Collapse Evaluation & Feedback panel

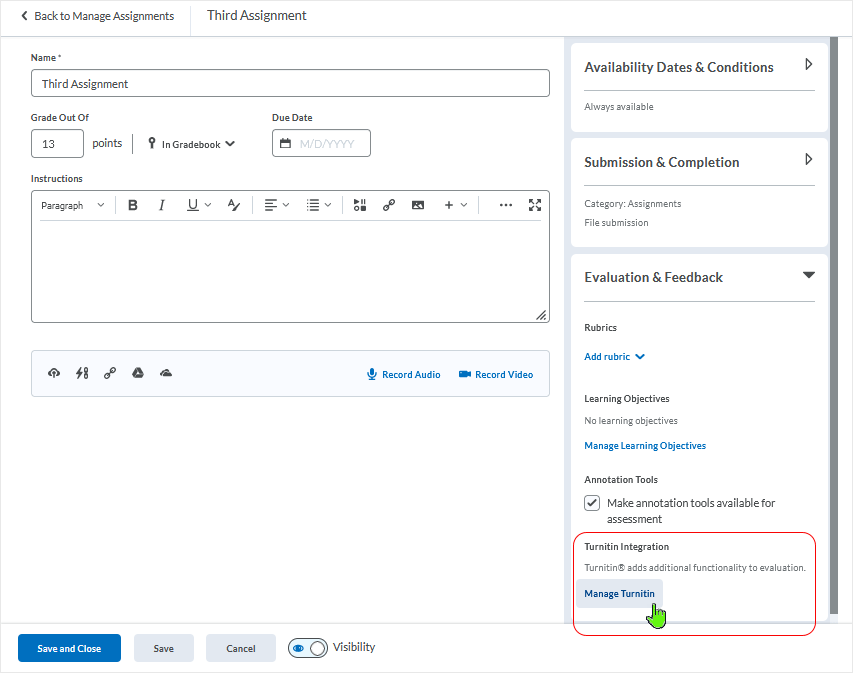coord(809,275)
